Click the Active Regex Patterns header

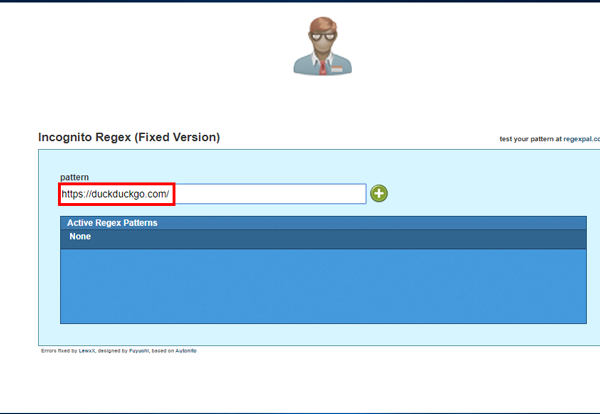click(111, 222)
